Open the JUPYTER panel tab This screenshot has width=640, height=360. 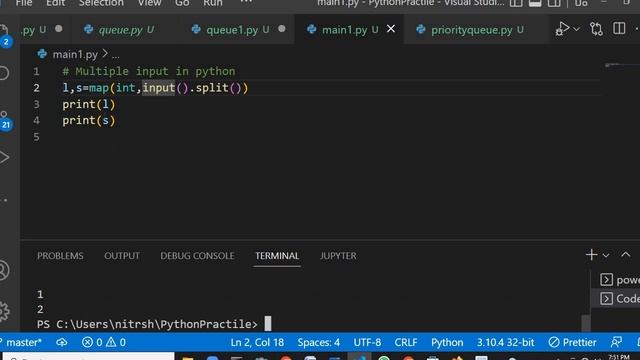pos(338,256)
